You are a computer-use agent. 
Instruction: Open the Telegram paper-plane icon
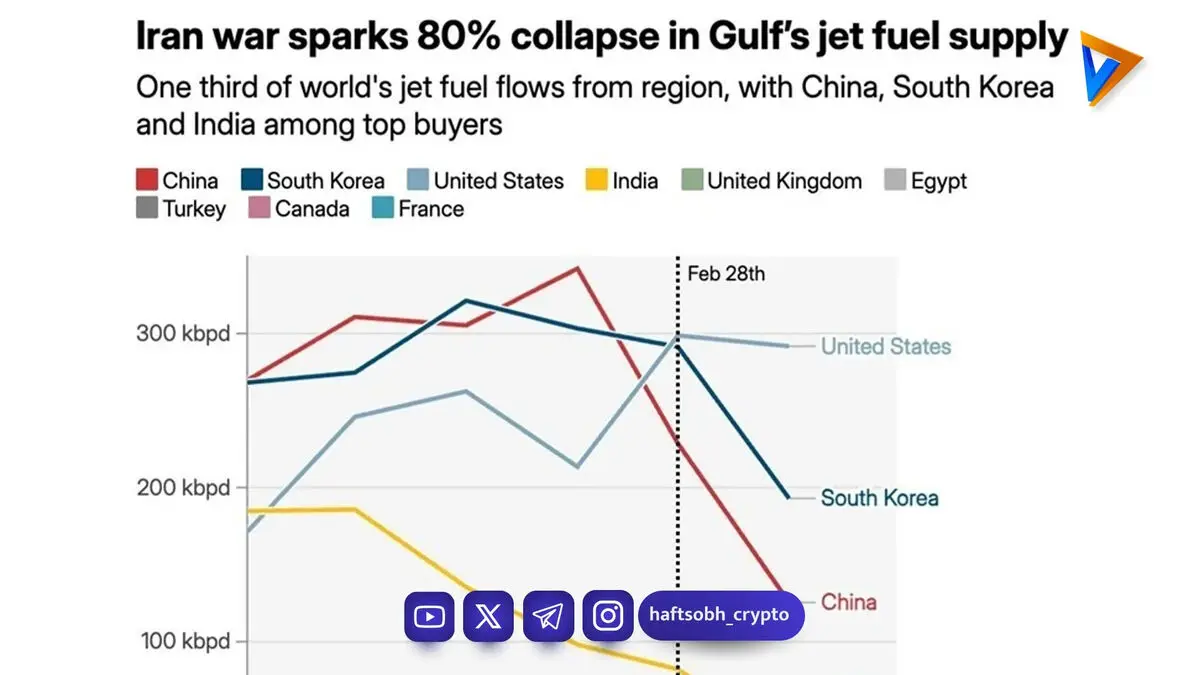point(548,616)
